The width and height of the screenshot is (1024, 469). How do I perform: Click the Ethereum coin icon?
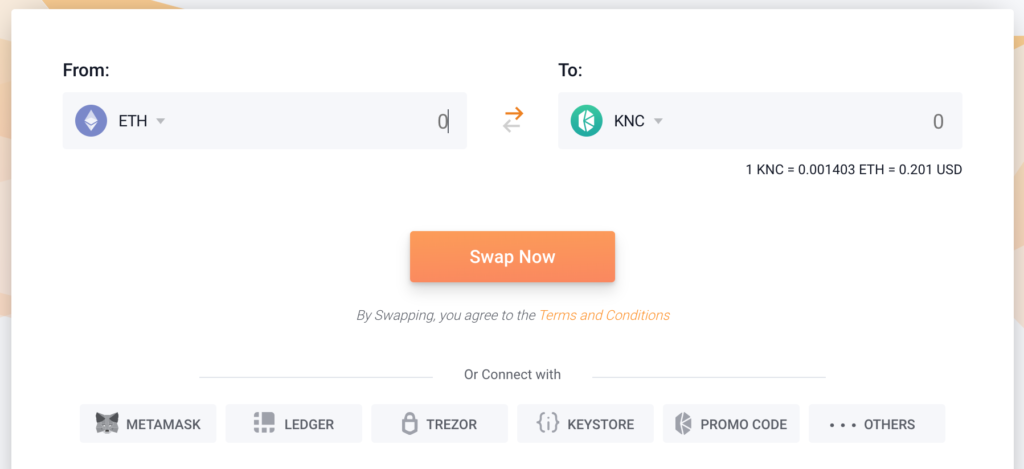point(91,121)
